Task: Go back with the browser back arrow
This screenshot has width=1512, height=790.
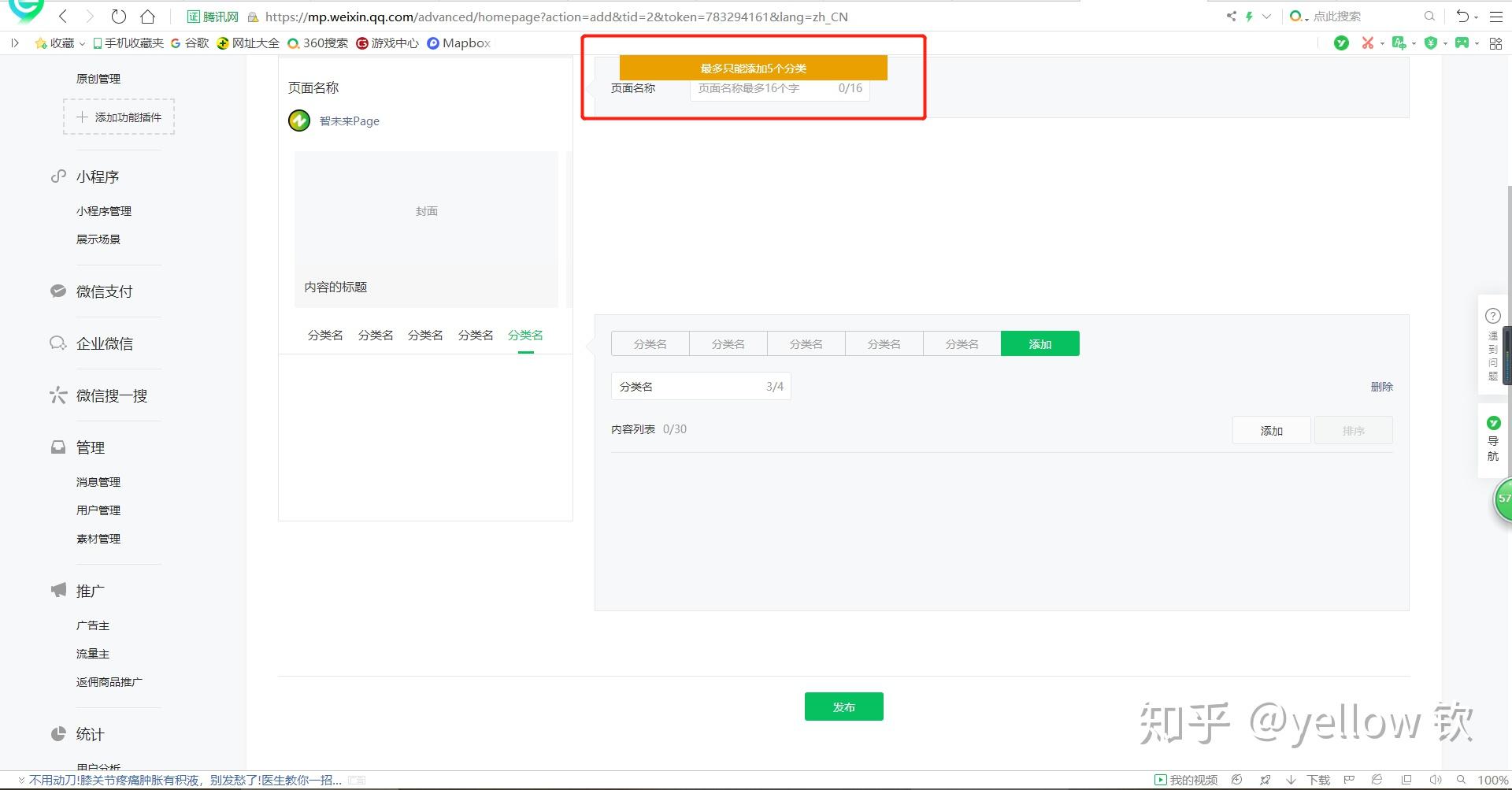Action: click(63, 17)
